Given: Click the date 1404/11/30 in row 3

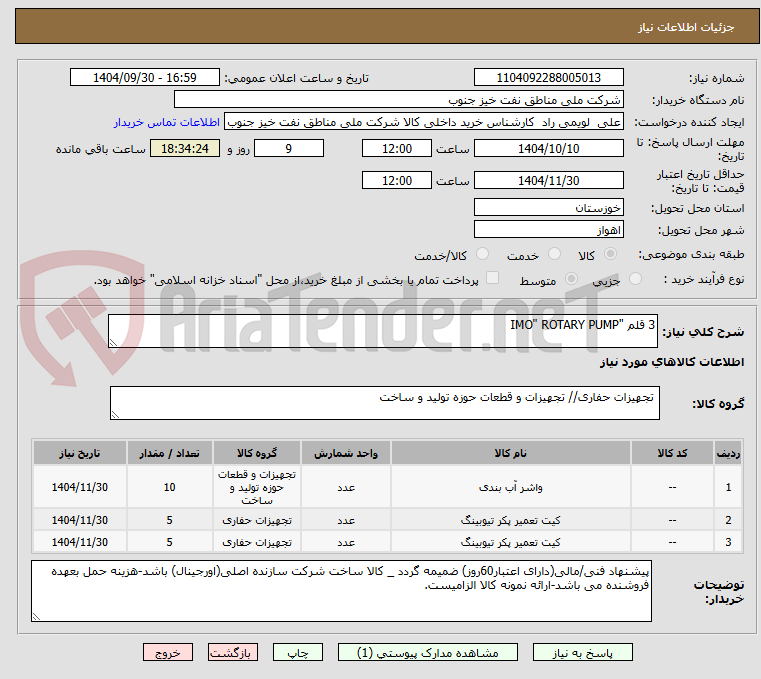Looking at the screenshot, I should click(80, 542).
